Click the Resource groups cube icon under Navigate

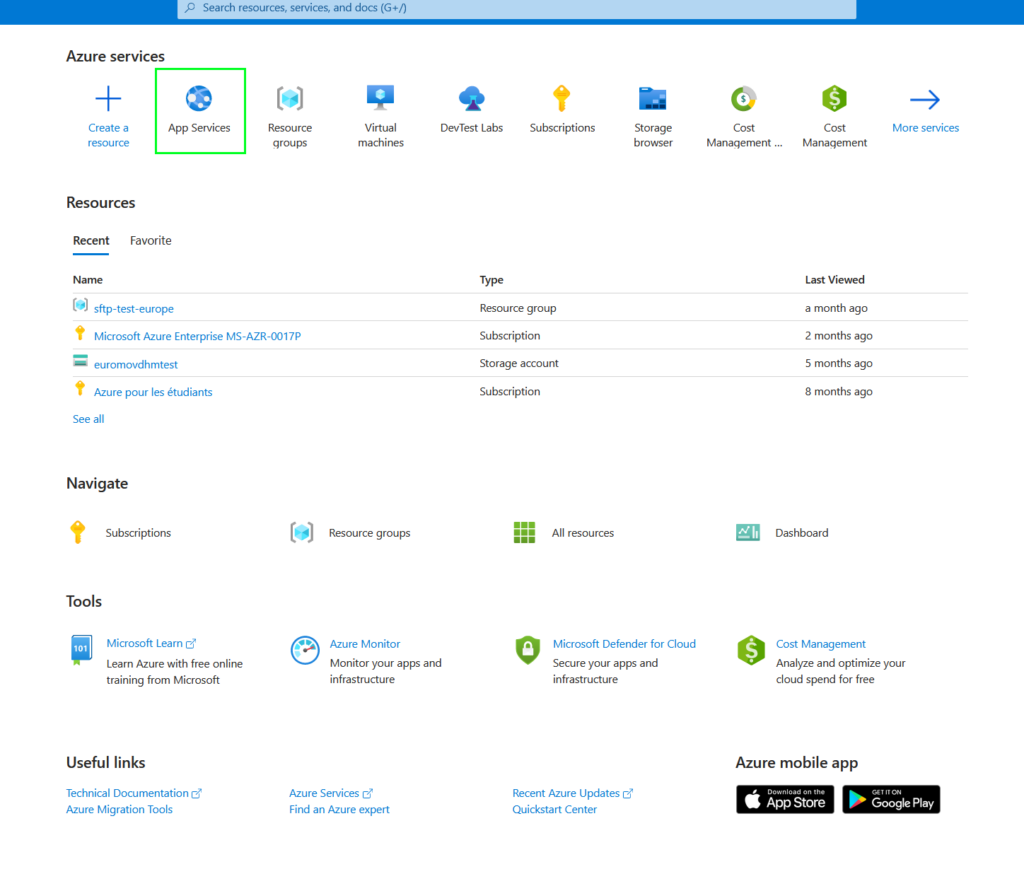click(302, 532)
